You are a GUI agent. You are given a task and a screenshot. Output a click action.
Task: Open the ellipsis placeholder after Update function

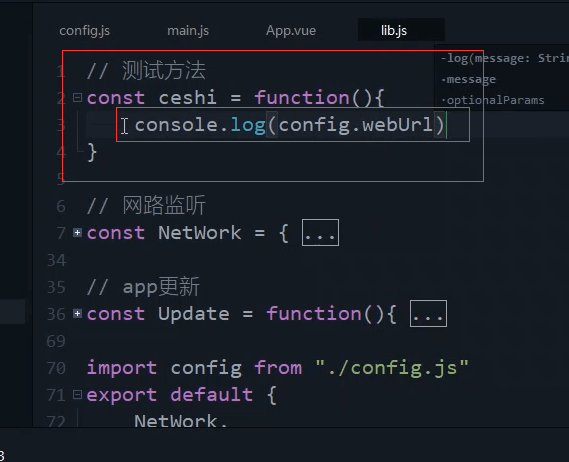point(428,314)
